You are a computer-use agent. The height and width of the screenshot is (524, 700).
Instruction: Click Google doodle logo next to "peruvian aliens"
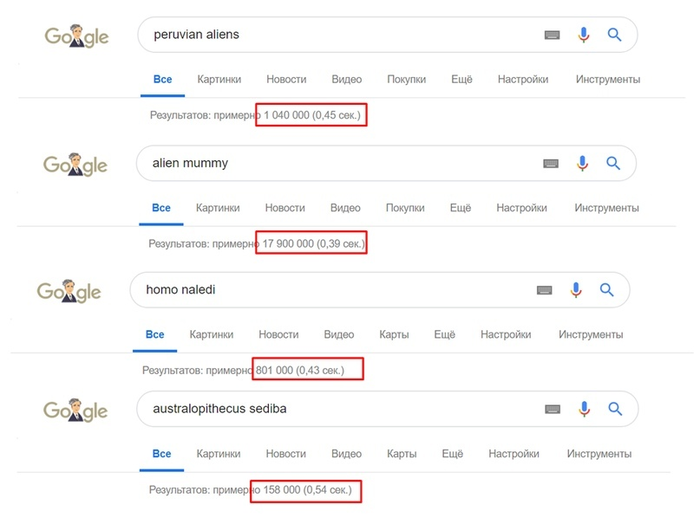tap(76, 37)
